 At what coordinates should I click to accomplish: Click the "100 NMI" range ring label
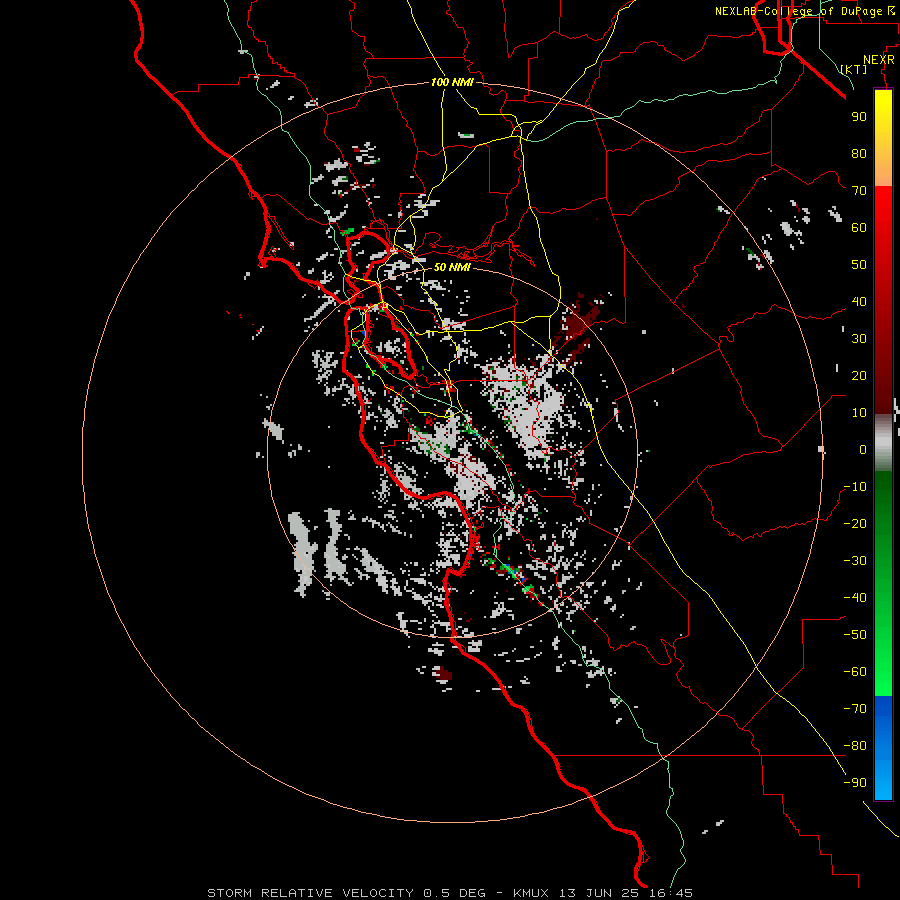[x=452, y=82]
